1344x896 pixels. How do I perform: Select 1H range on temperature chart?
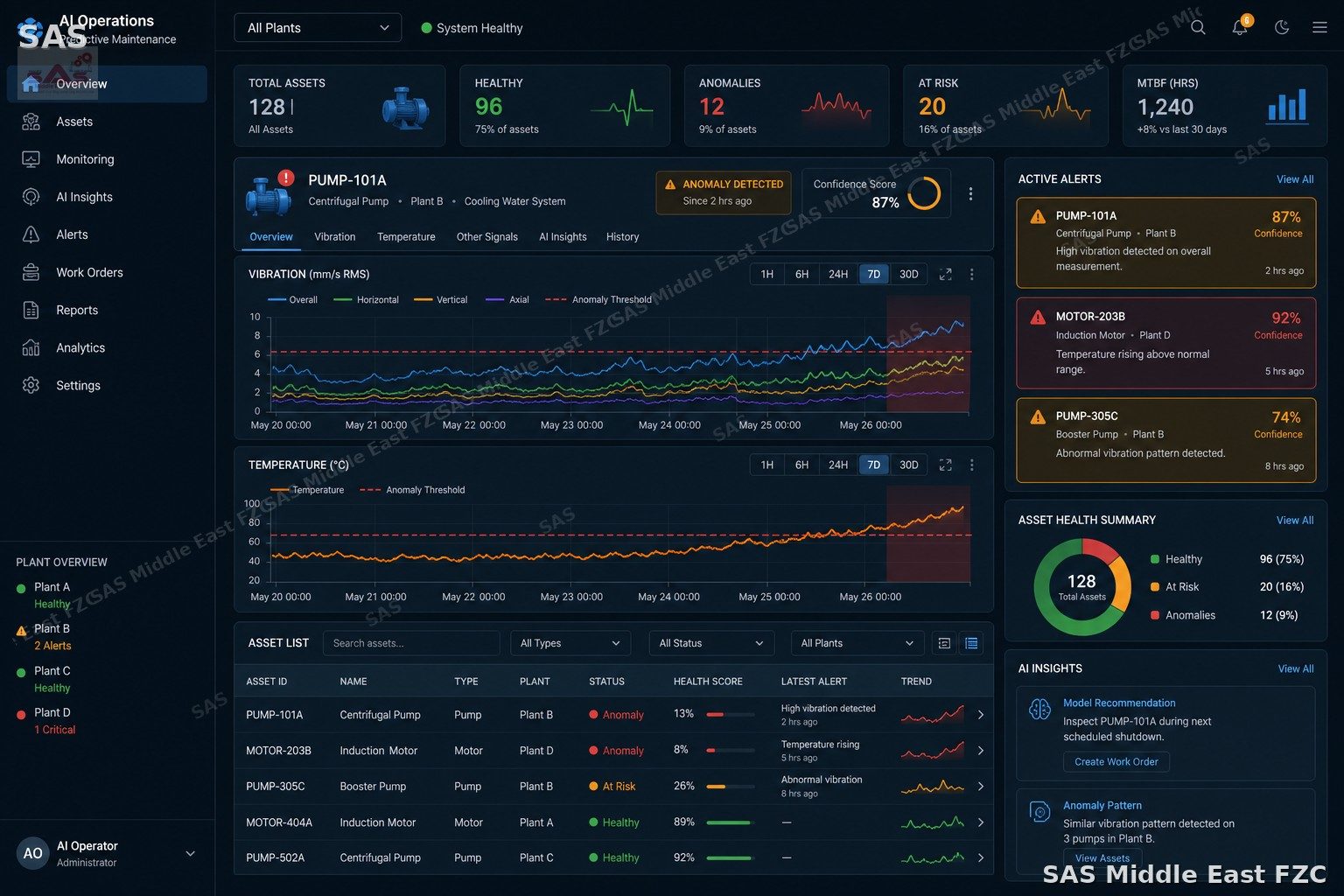click(767, 465)
